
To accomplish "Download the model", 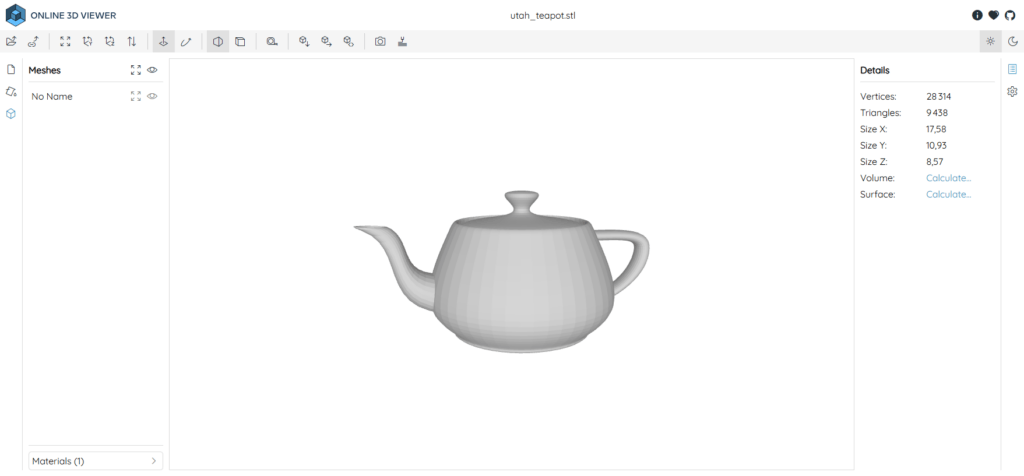I will click(x=304, y=42).
